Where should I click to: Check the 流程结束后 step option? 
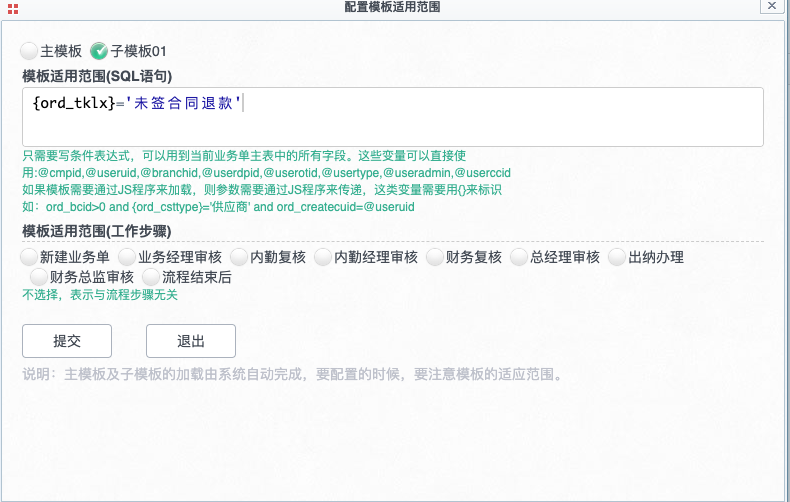(152, 277)
